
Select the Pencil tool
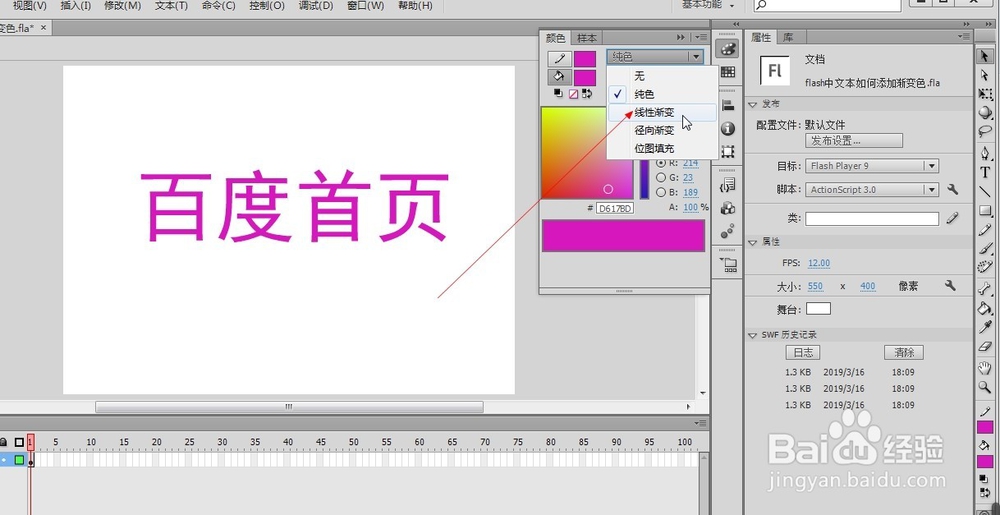[x=985, y=230]
